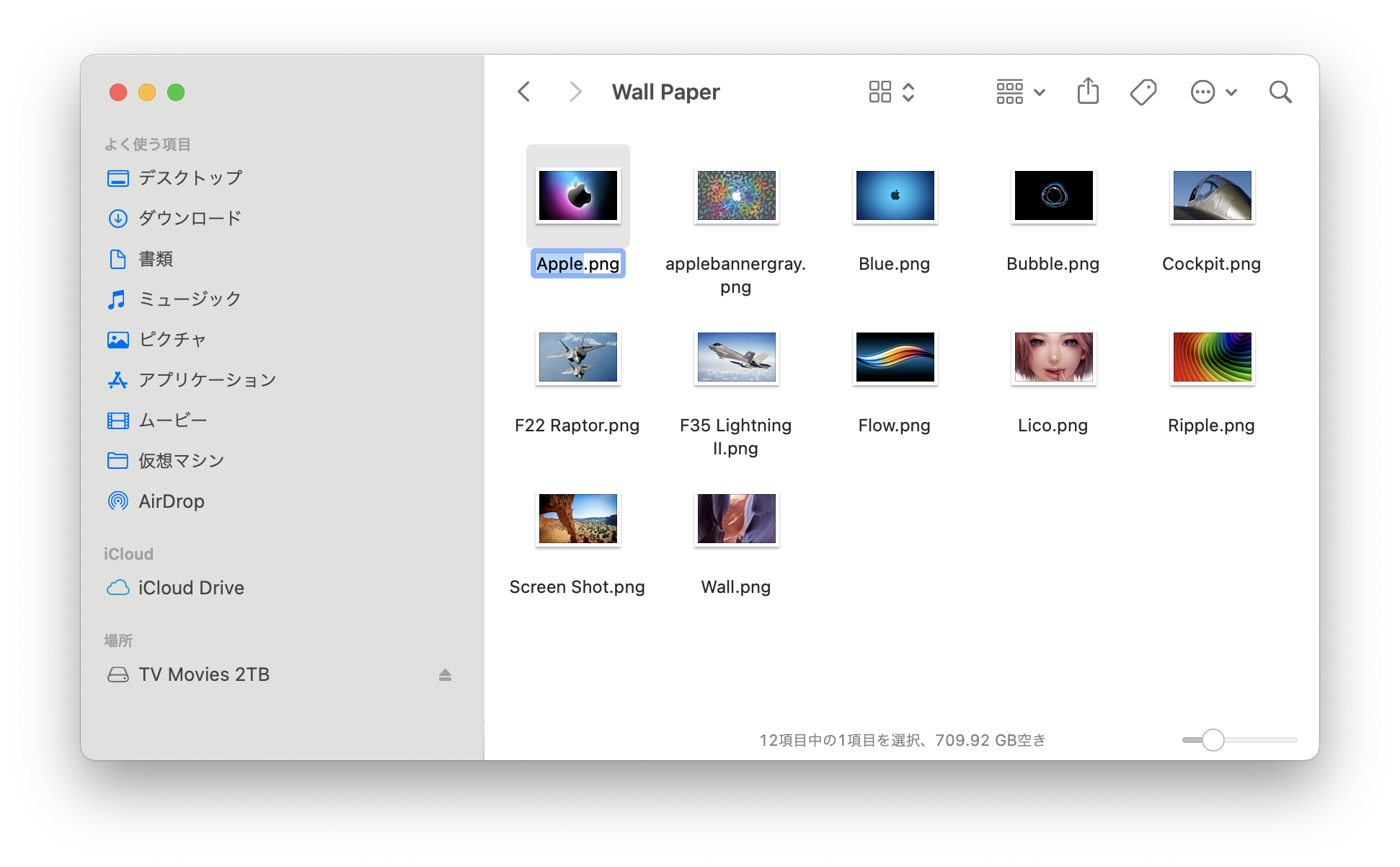This screenshot has height=867, width=1400.
Task: Click the Tags icon in toolbar
Action: 1143,92
